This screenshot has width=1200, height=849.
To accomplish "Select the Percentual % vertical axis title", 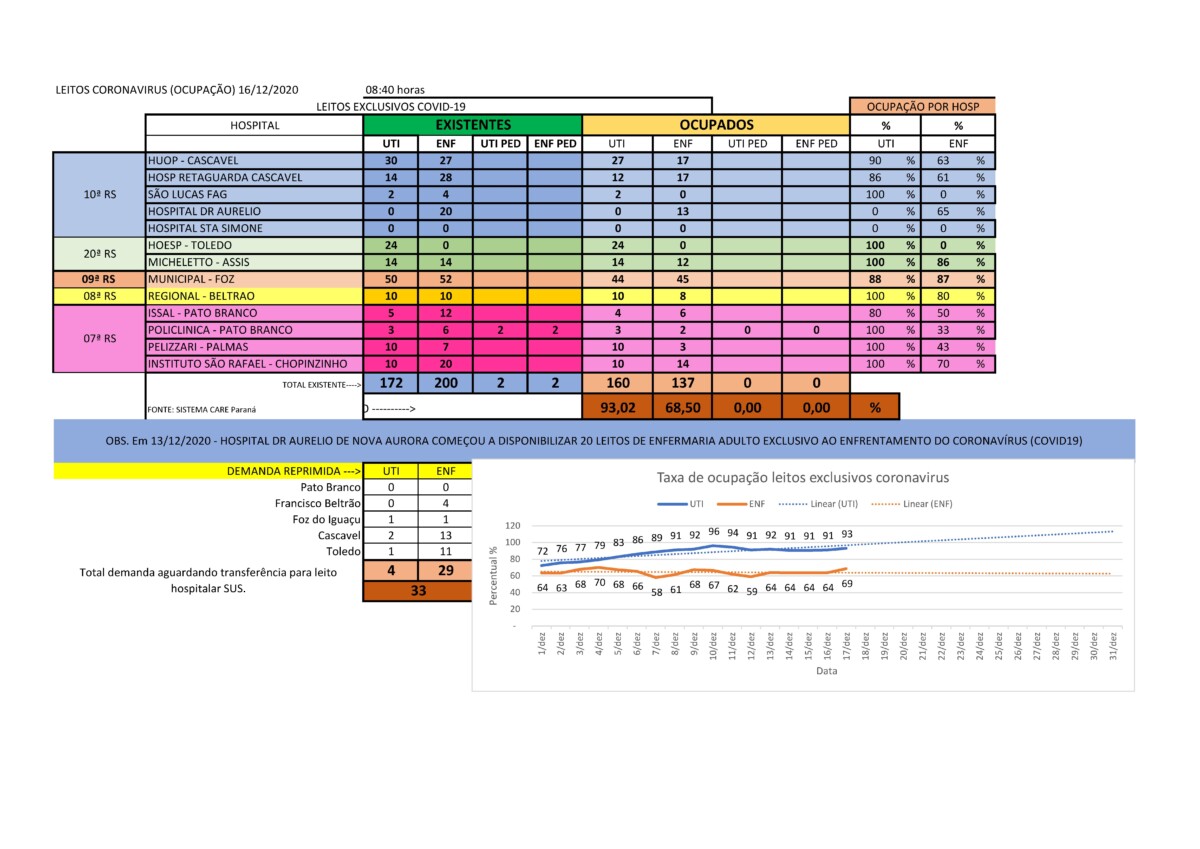I will click(492, 575).
